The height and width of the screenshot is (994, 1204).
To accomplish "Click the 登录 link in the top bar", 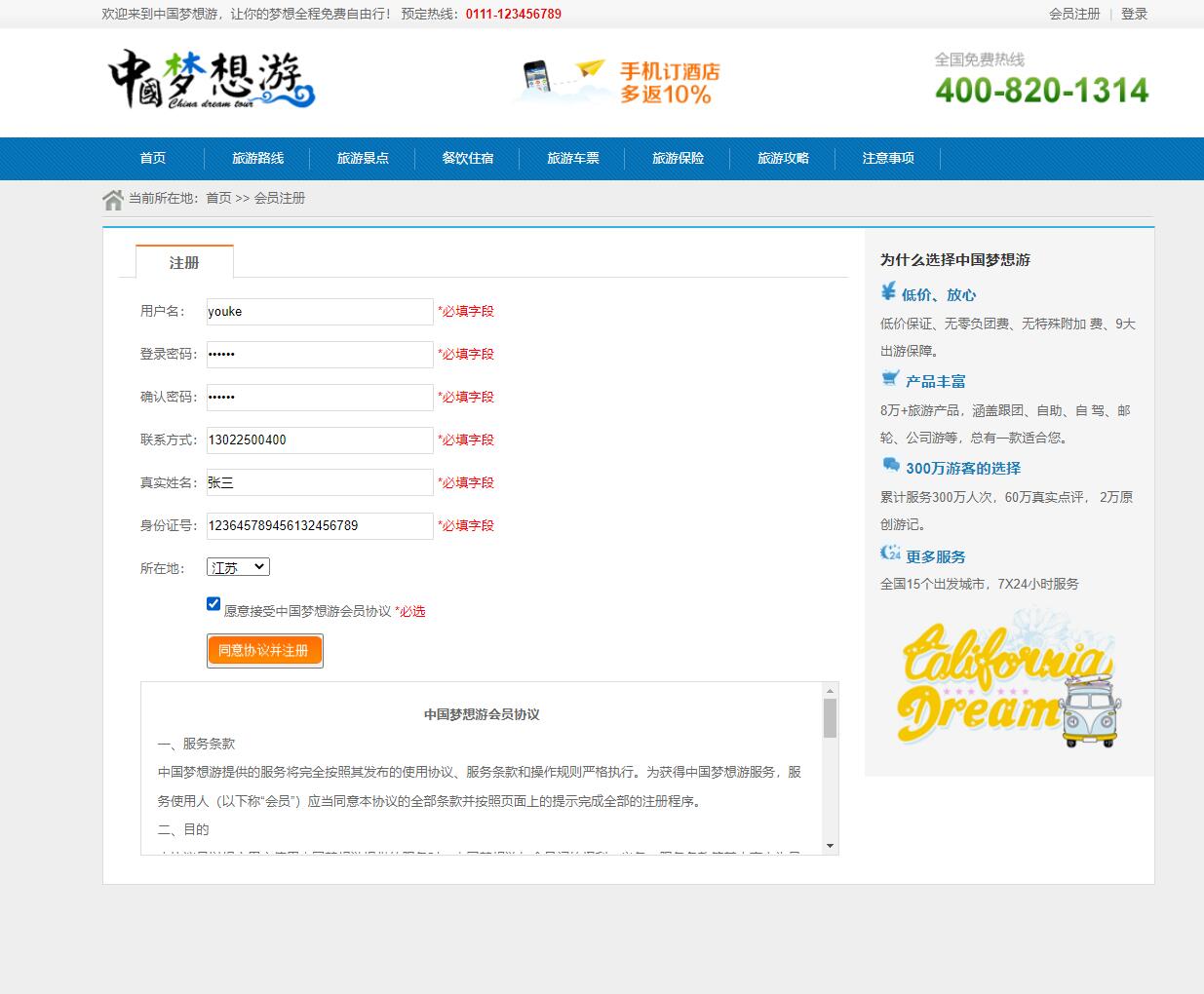I will coord(1134,14).
